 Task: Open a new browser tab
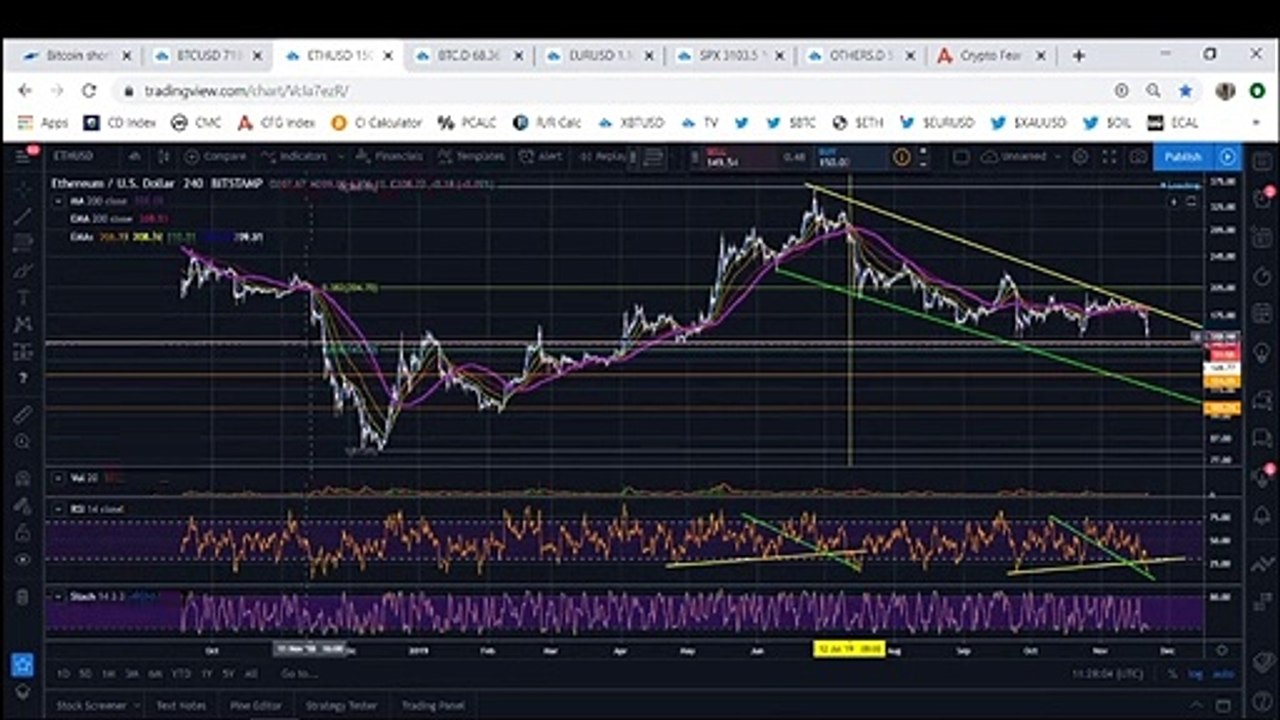[x=1078, y=56]
